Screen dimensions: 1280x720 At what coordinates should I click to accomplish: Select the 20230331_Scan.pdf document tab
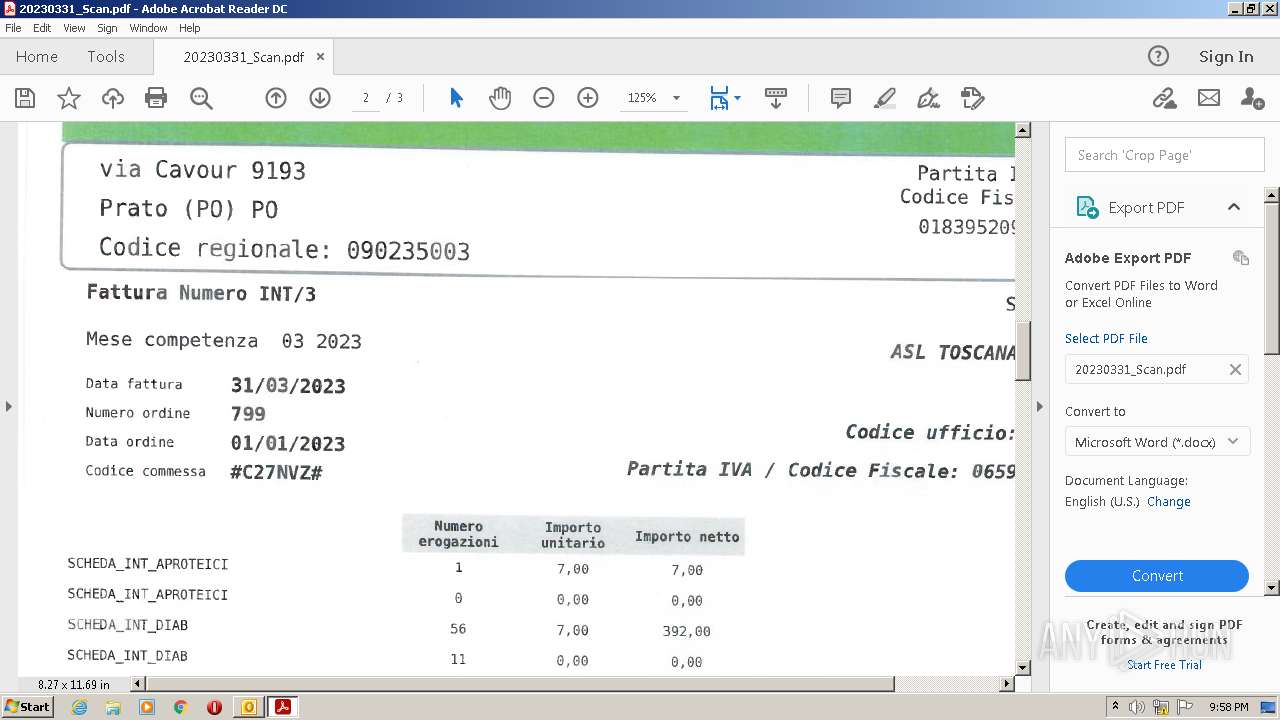point(243,57)
